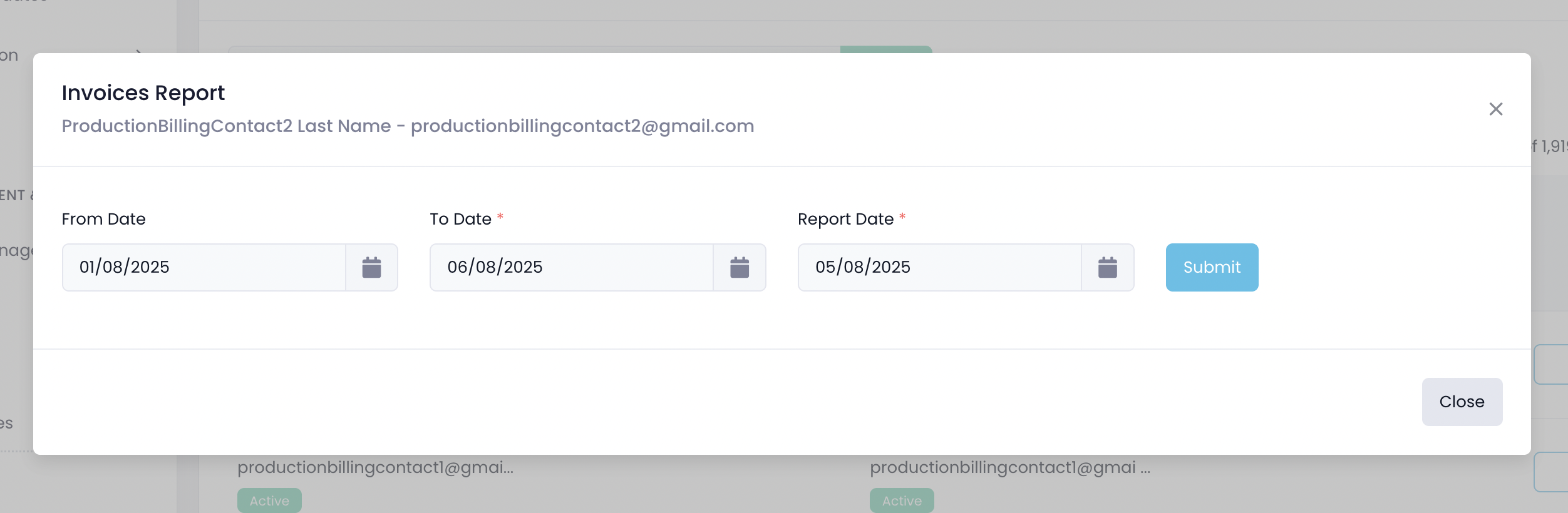
Task: Click the left productionbillingcontact1 email text
Action: [x=375, y=467]
